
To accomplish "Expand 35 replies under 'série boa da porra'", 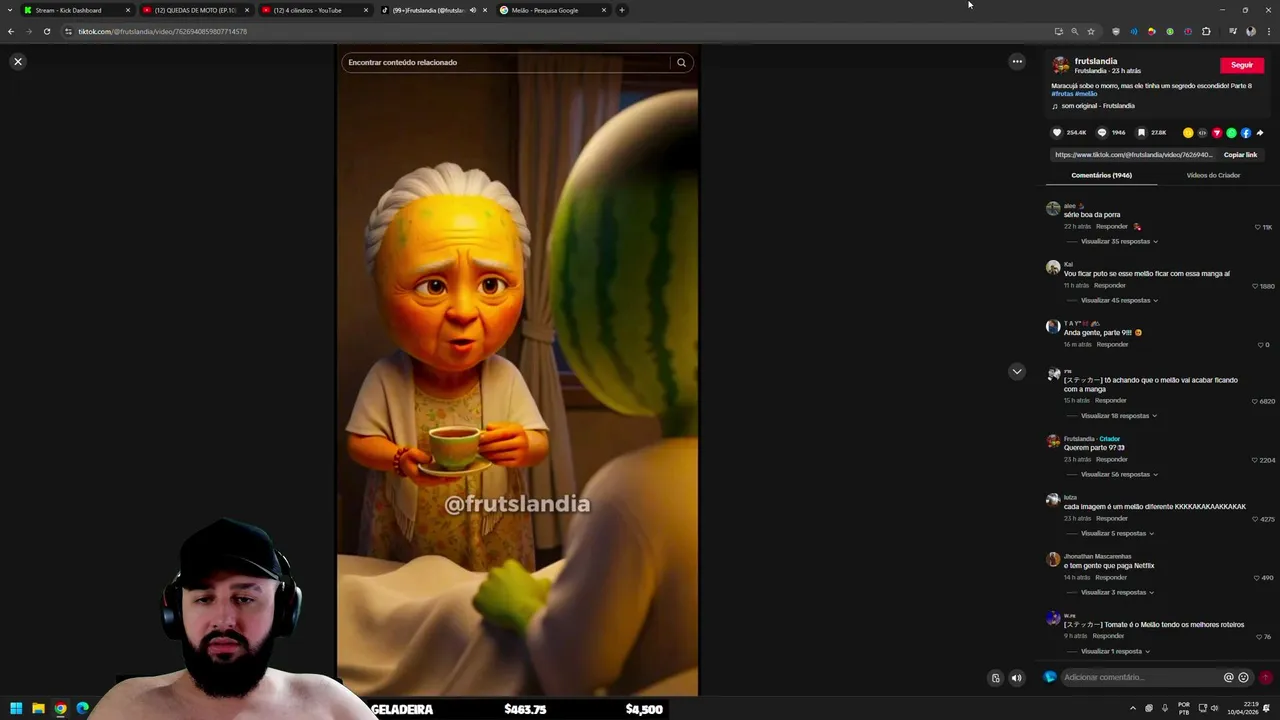I will [1119, 241].
